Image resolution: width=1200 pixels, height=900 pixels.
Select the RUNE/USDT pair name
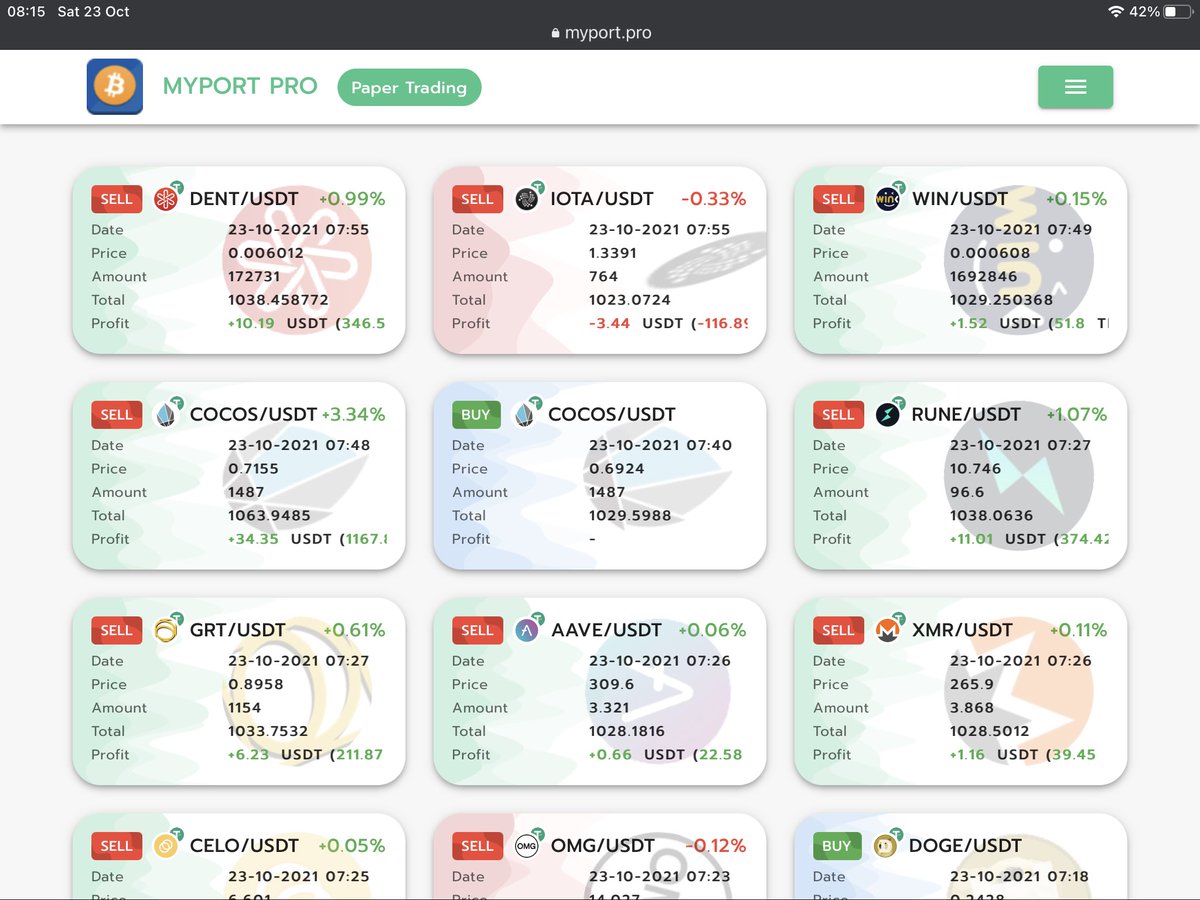966,414
